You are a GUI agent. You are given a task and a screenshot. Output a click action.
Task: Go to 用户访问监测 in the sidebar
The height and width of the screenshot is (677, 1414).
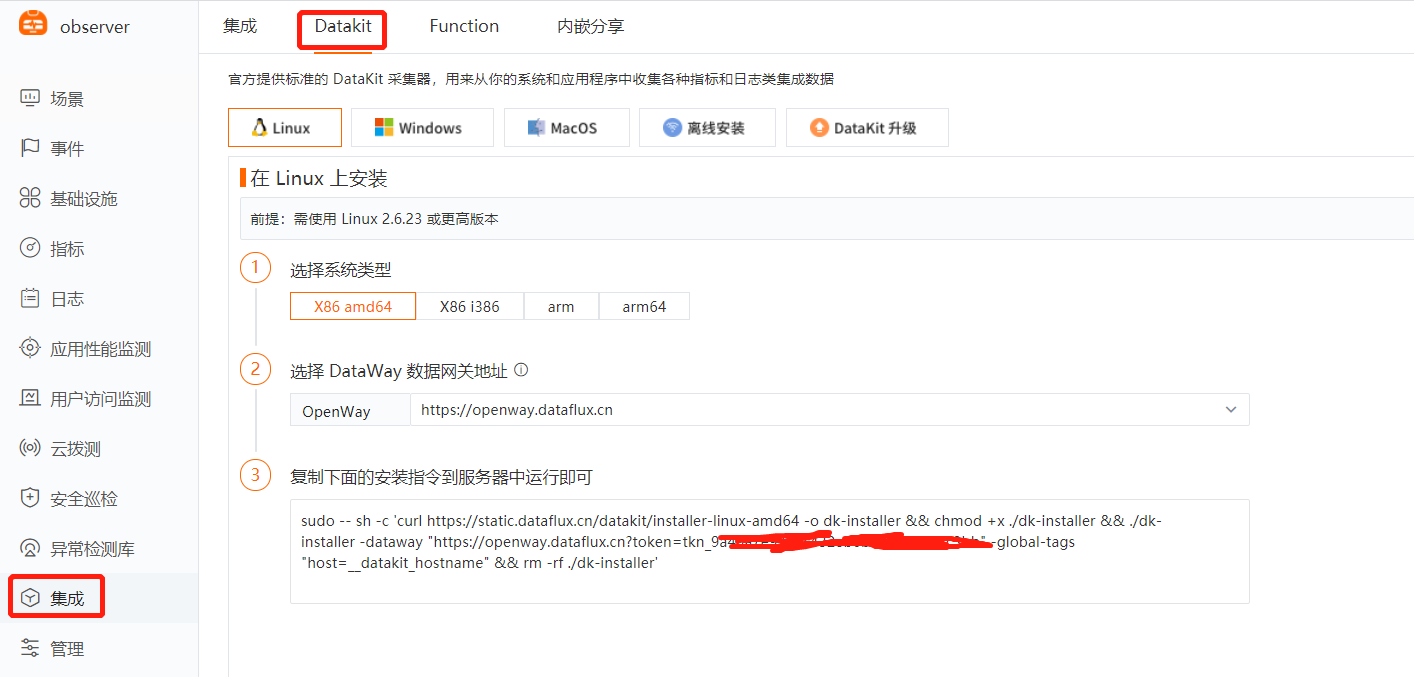click(101, 399)
